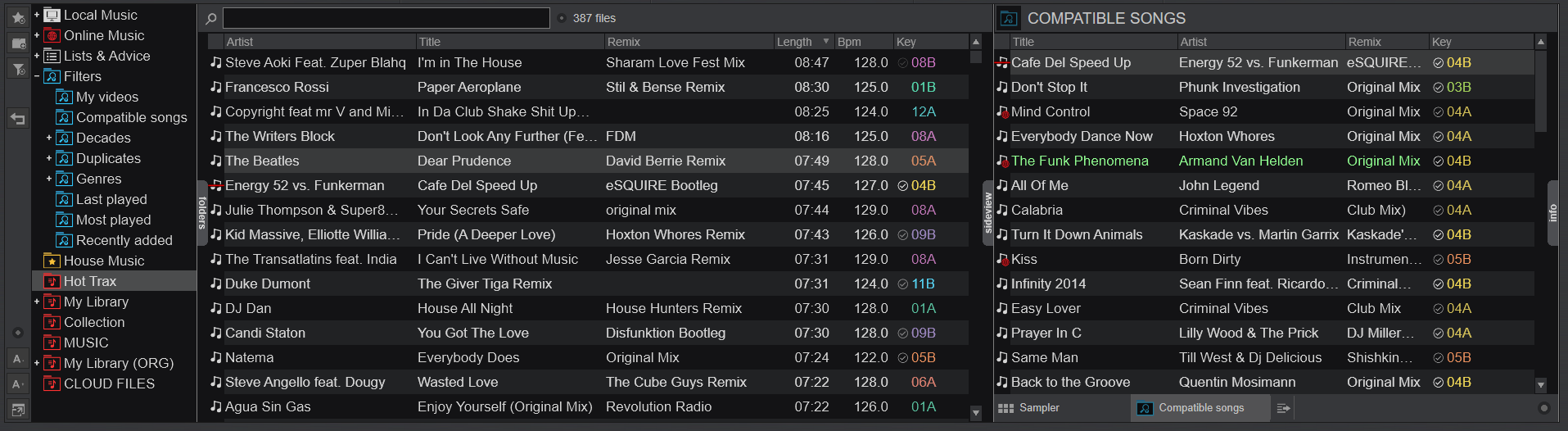Click the main file list scrollbar down arrow
This screenshot has height=431, width=1568.
975,413
